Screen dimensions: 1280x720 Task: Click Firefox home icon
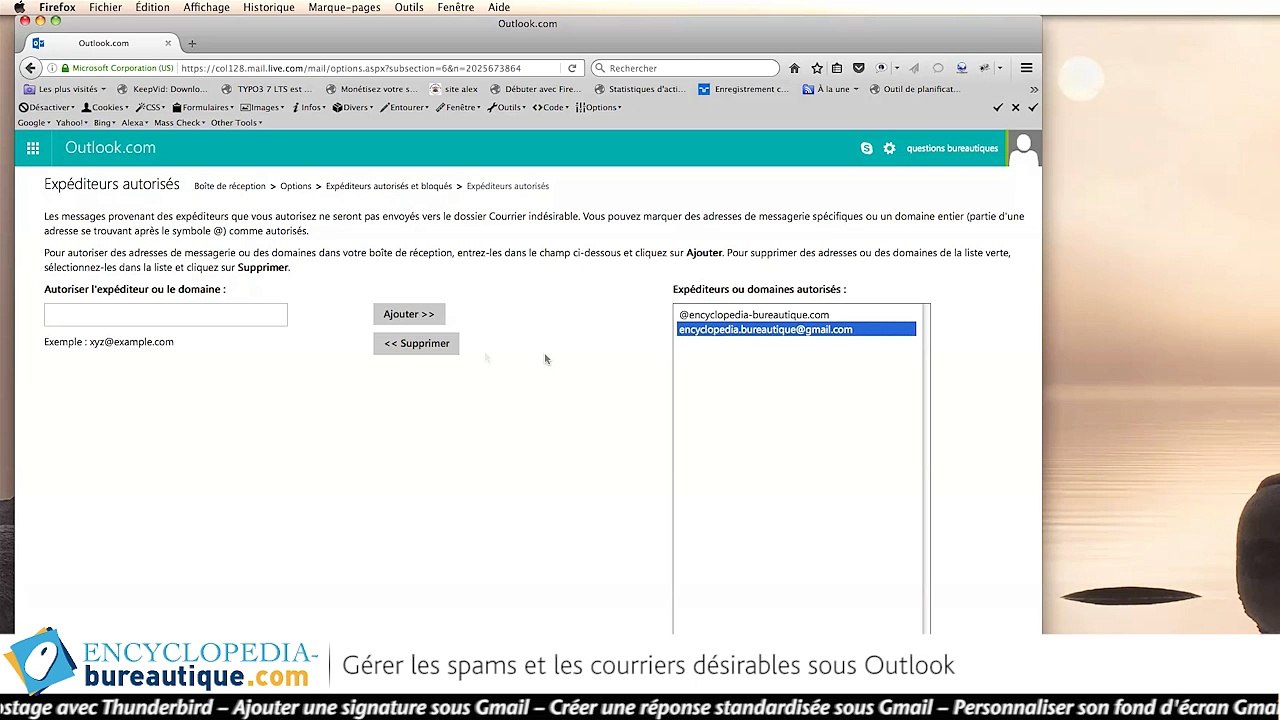[x=794, y=68]
